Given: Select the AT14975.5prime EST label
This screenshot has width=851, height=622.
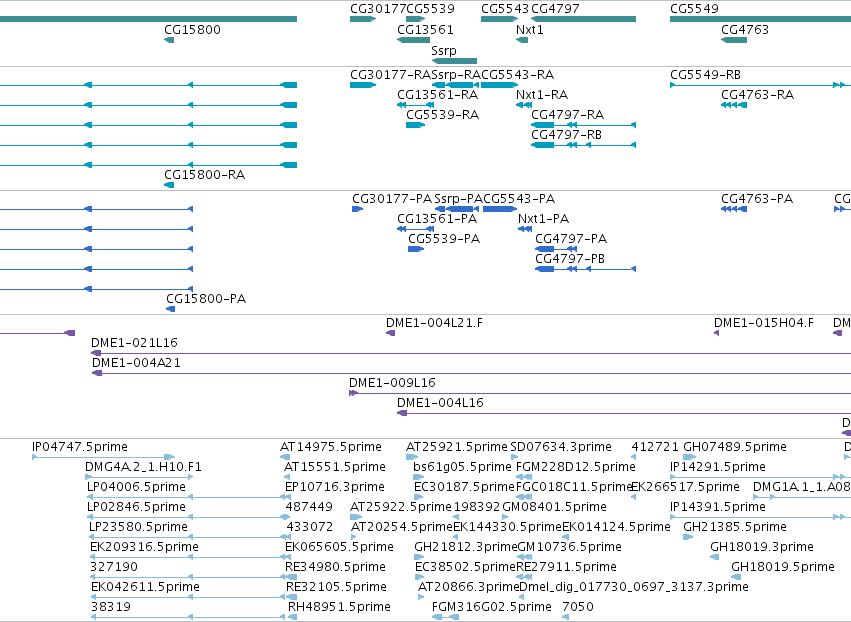Looking at the screenshot, I should click(x=331, y=447).
